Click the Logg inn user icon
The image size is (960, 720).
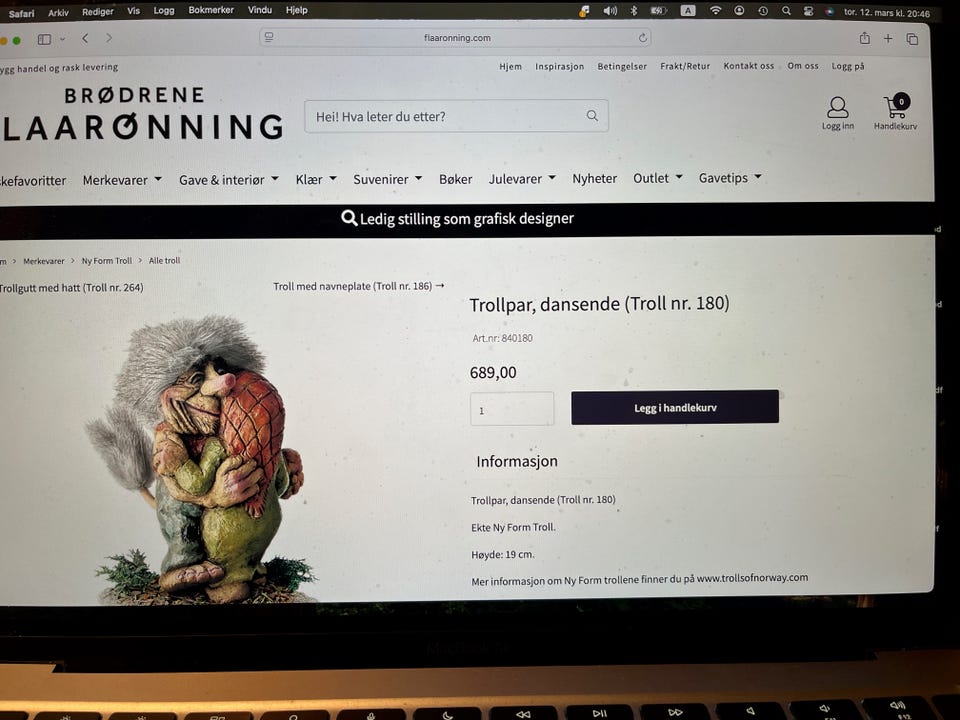(x=838, y=107)
